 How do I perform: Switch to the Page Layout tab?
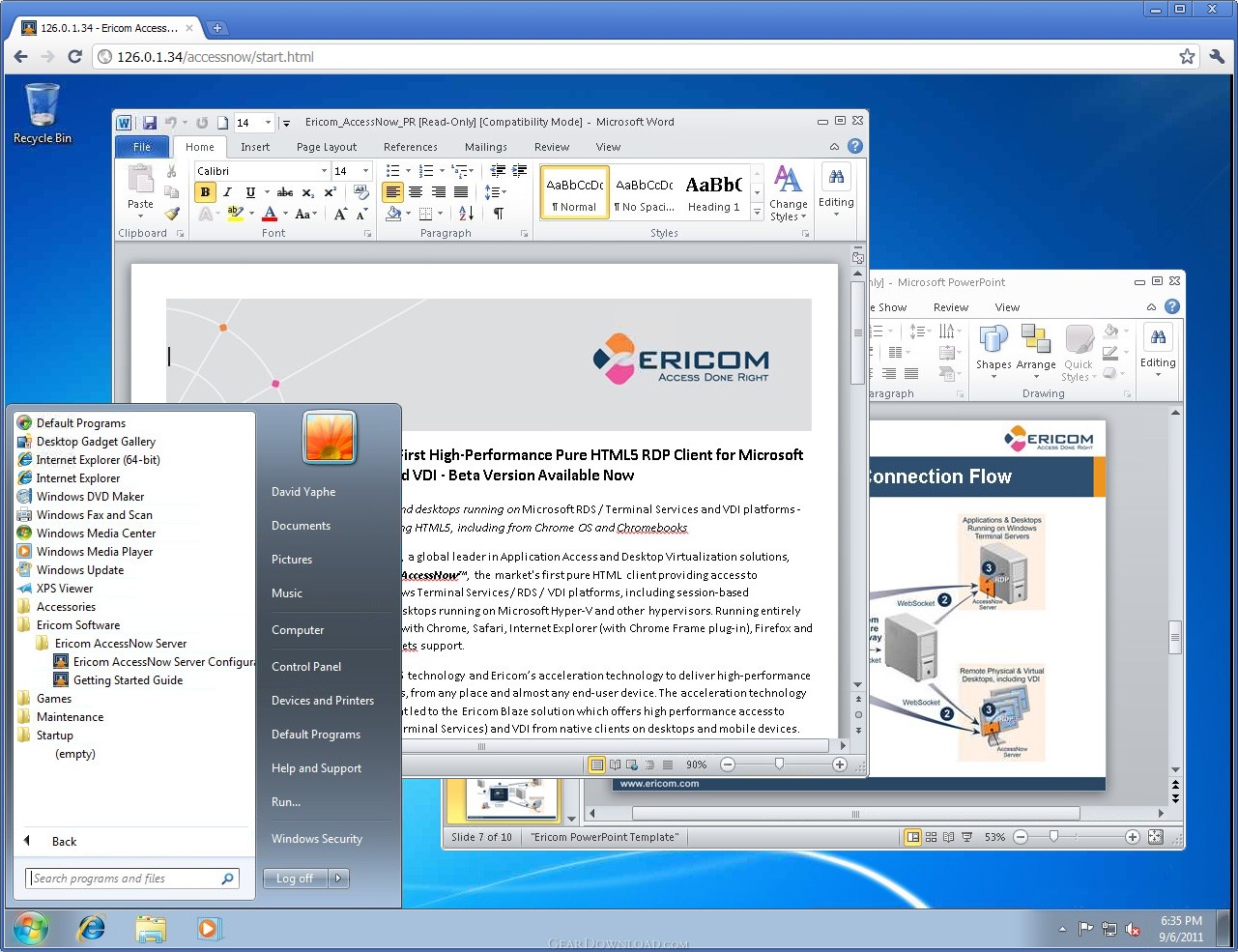(327, 147)
